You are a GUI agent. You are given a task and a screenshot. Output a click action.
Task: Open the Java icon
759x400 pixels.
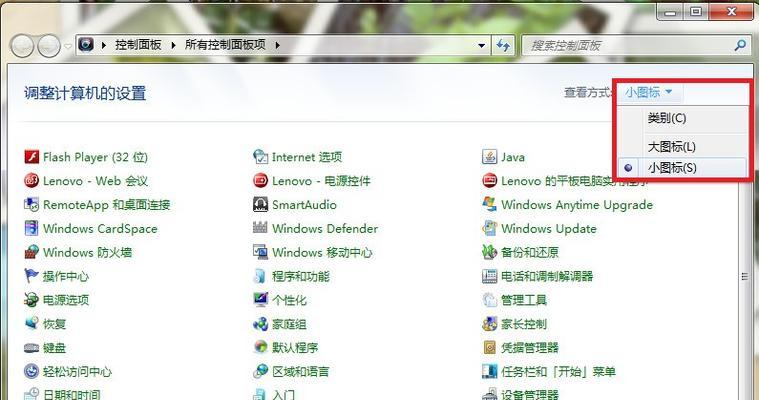489,157
